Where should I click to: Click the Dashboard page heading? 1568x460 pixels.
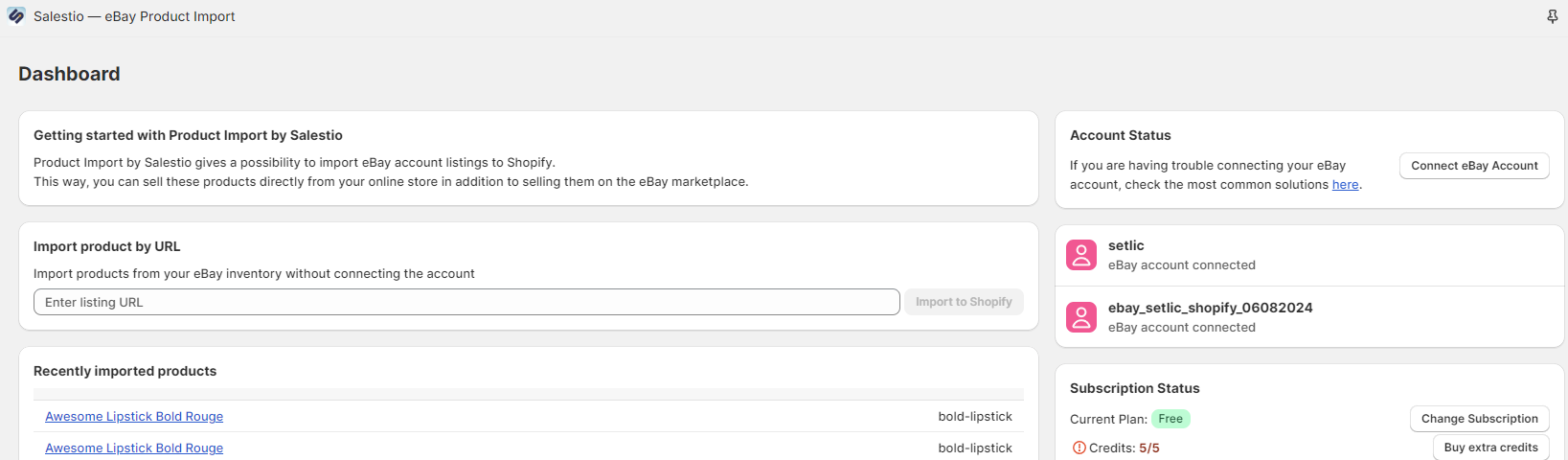pos(69,74)
